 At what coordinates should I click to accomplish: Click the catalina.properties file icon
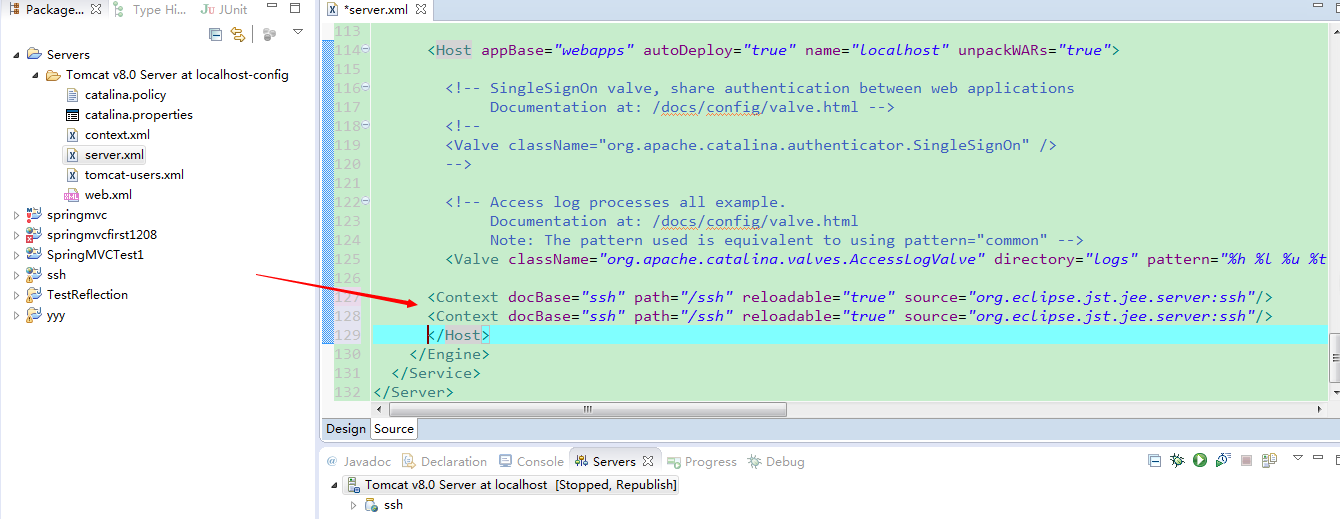tap(72, 115)
